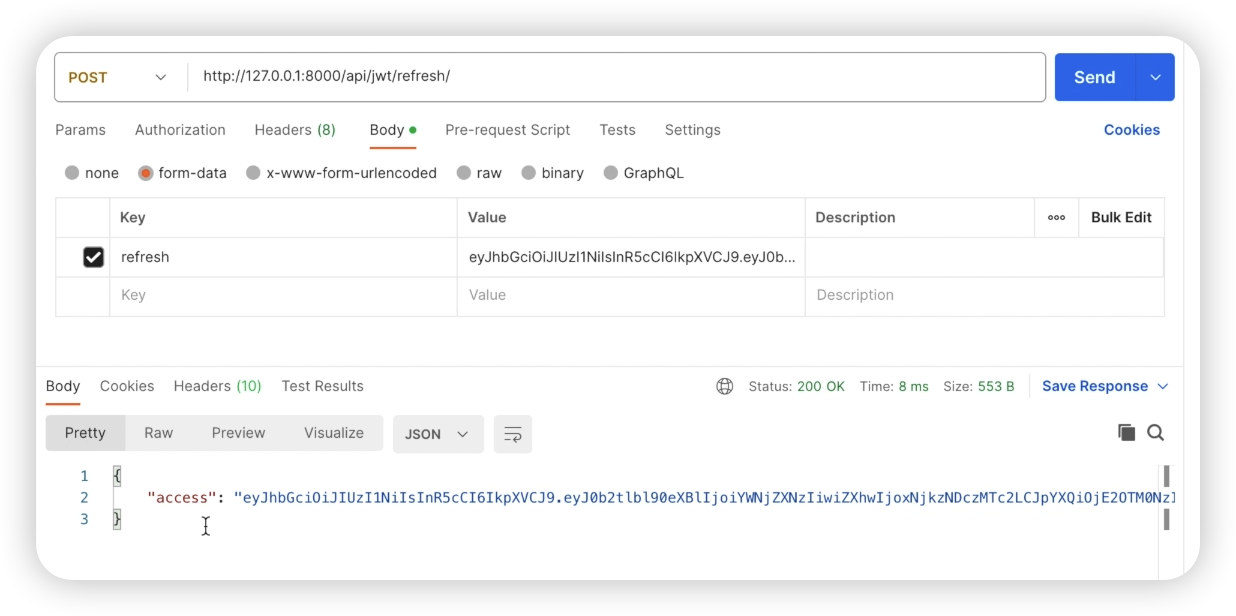1236x616 pixels.
Task: Uncheck the refresh key row checkbox
Action: click(x=93, y=257)
